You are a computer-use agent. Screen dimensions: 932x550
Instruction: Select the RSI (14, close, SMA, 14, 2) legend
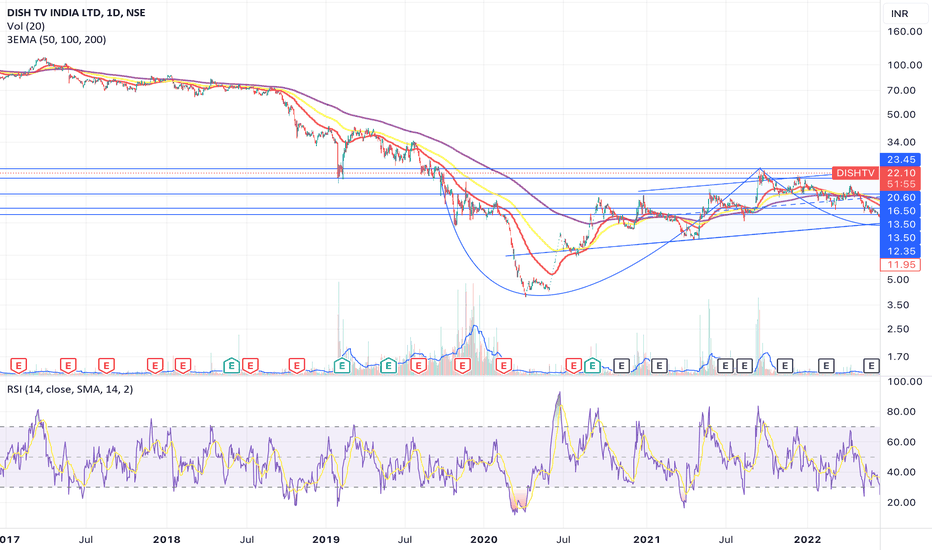click(70, 389)
